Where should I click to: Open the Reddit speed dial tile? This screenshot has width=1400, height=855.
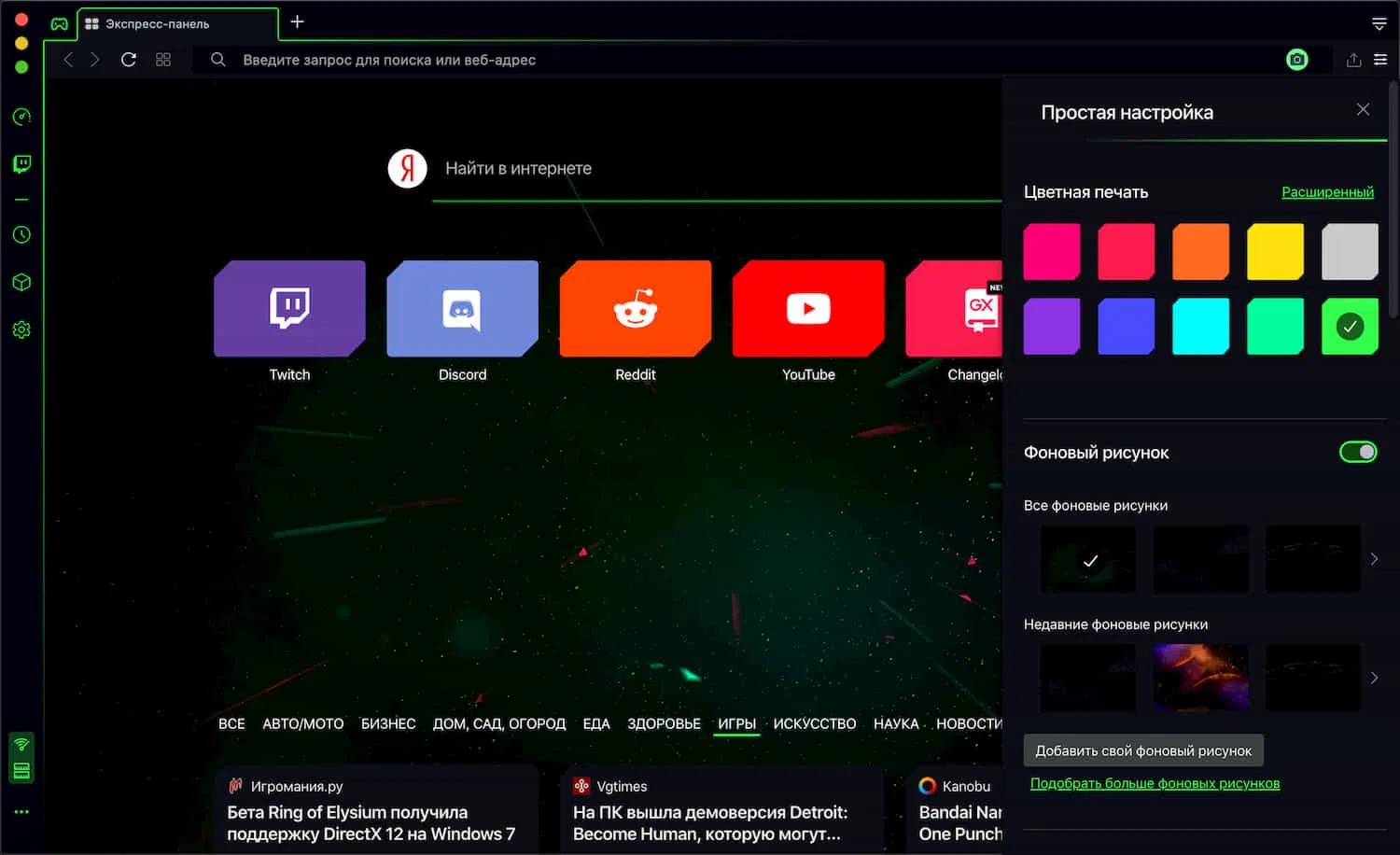click(636, 309)
